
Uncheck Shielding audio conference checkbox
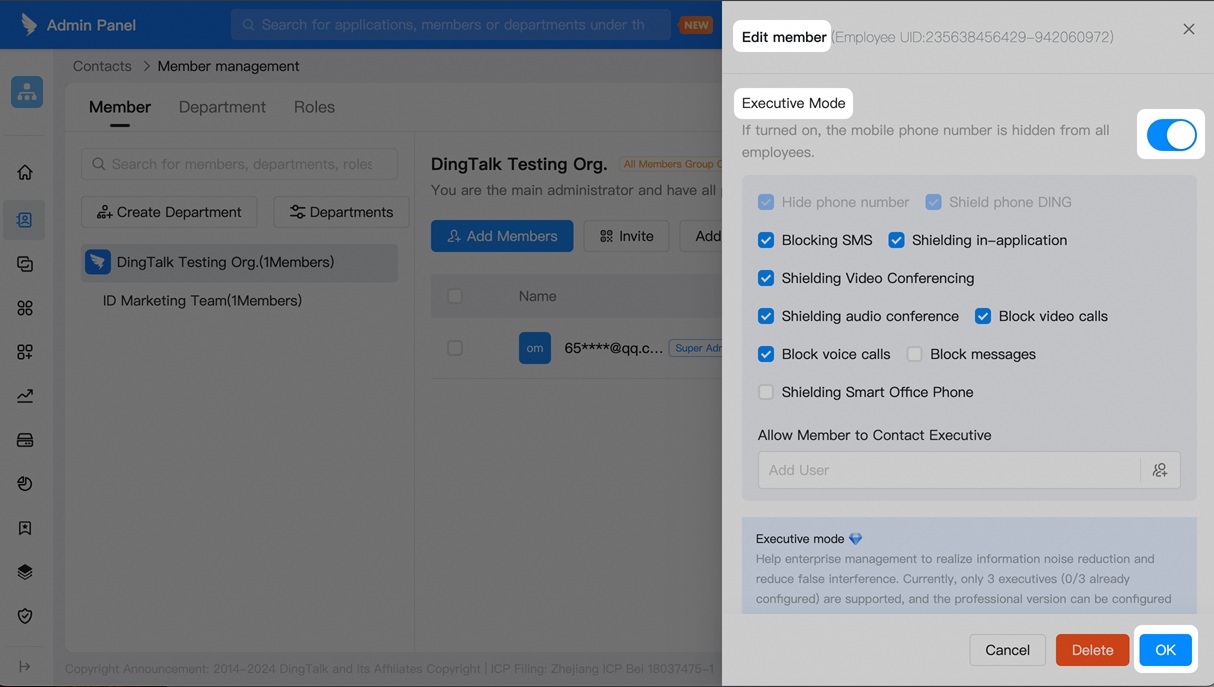pos(766,316)
